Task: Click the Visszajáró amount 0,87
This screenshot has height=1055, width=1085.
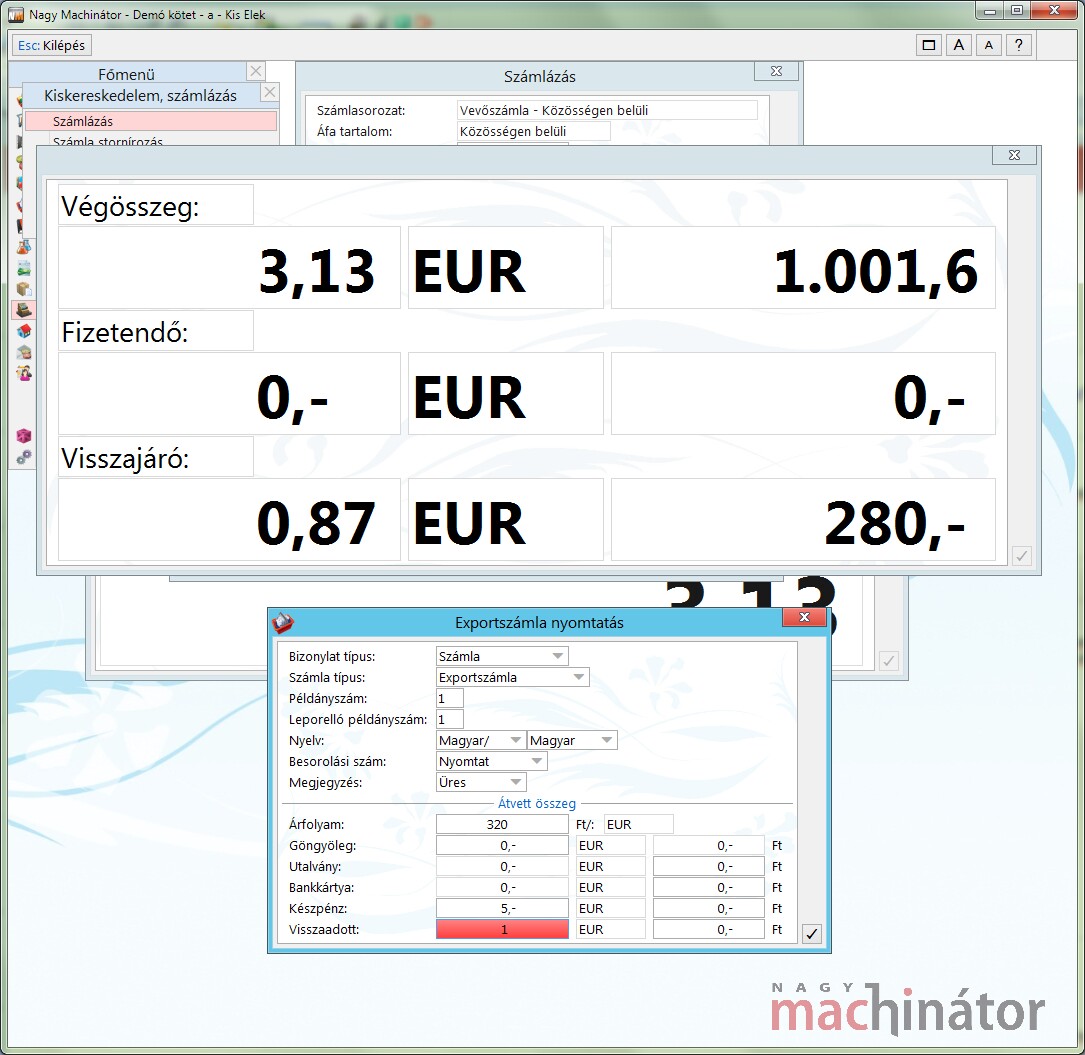Action: pyautogui.click(x=229, y=520)
